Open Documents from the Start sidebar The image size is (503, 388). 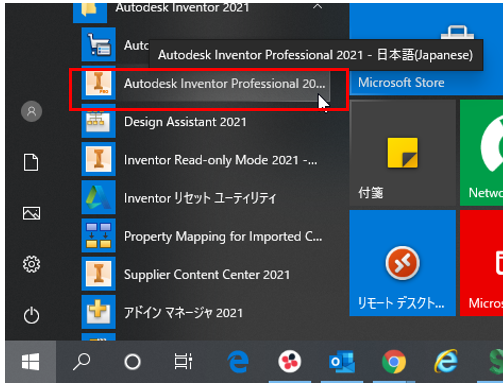[31, 162]
